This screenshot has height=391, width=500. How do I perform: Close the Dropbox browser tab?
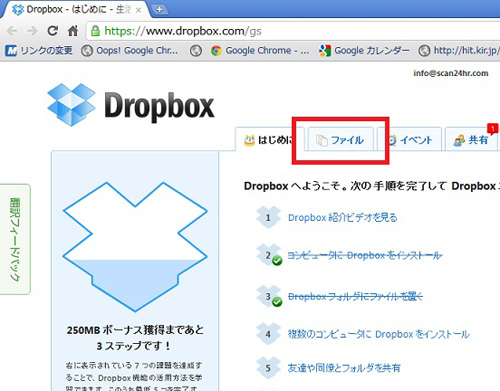(138, 10)
